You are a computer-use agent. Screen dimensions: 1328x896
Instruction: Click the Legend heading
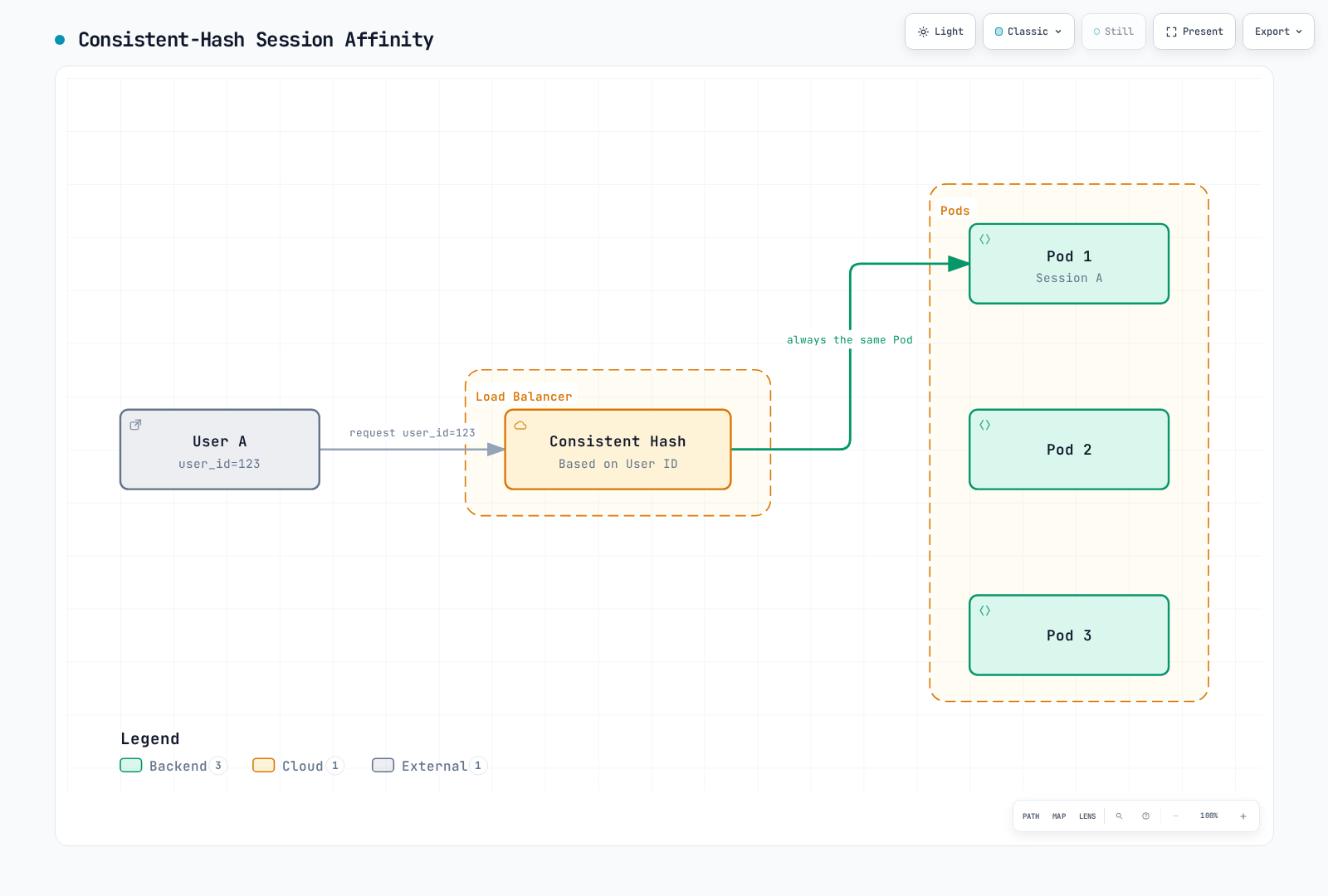[150, 738]
